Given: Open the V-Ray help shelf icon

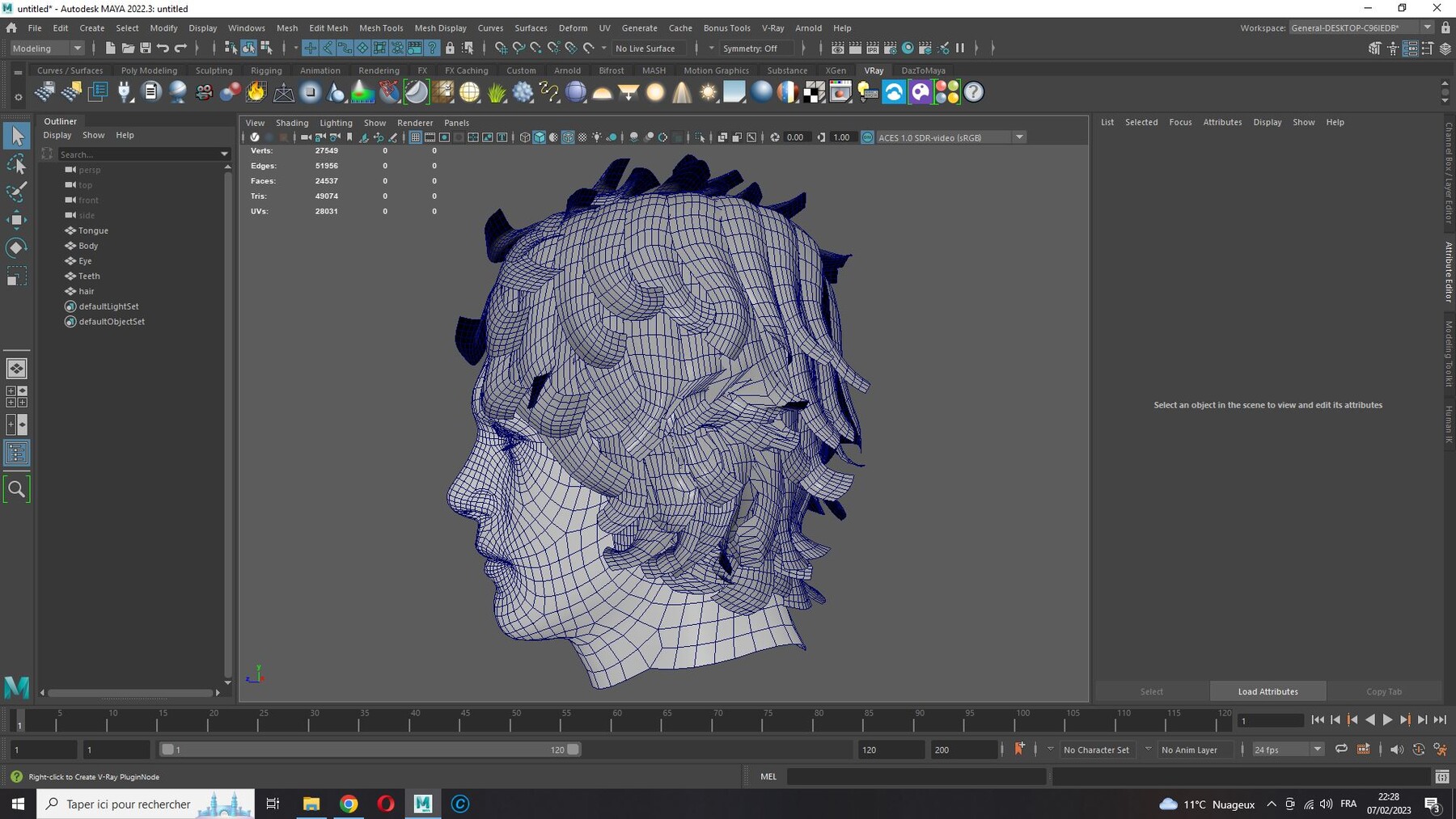Looking at the screenshot, I should pos(974,92).
